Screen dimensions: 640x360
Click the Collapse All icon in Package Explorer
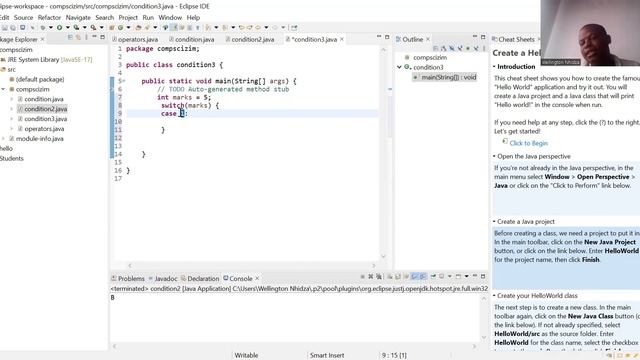click(70, 38)
